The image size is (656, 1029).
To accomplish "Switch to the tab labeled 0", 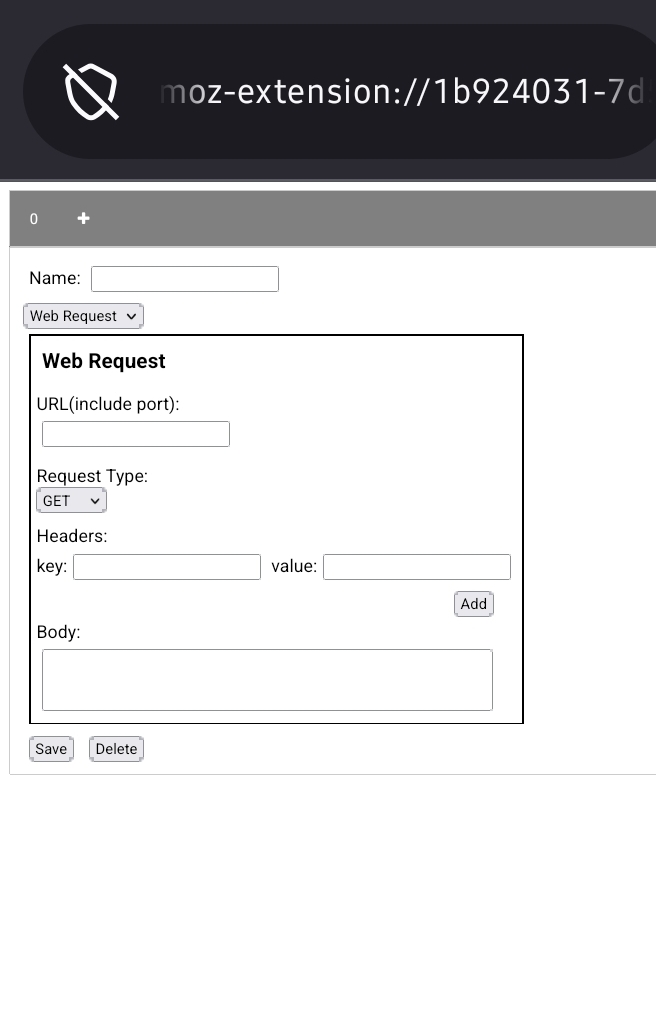I will click(34, 219).
